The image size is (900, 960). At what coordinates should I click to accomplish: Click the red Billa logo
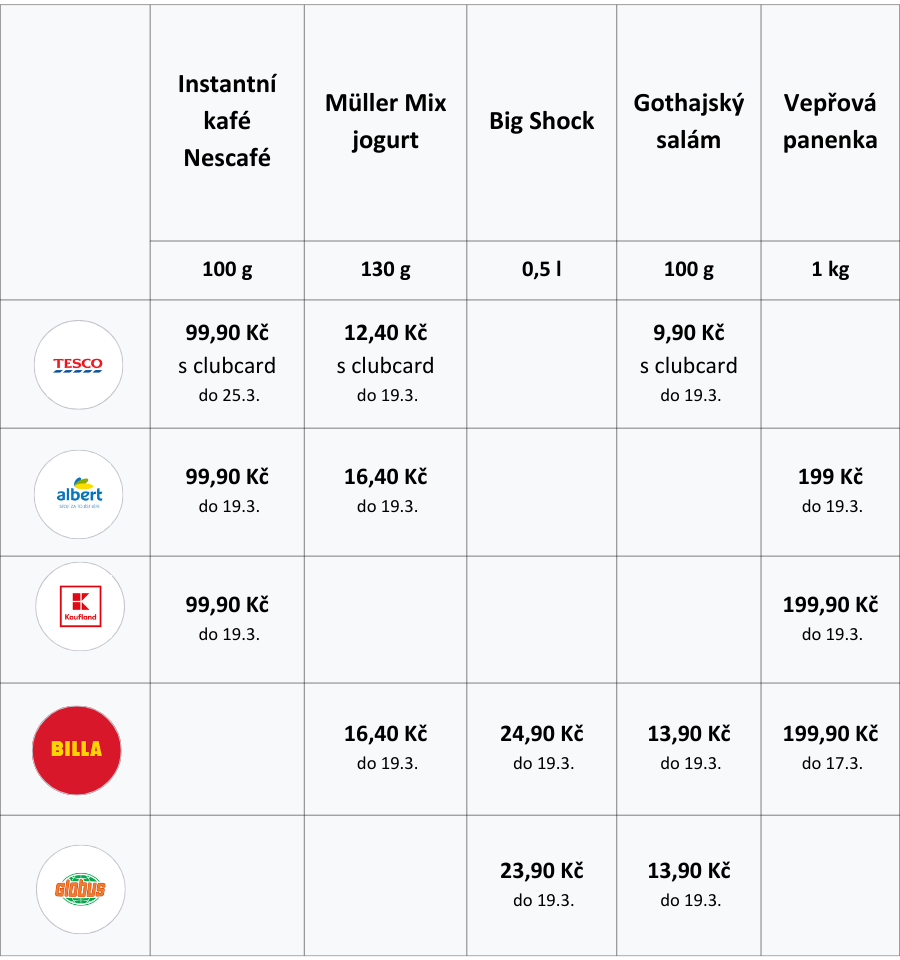tap(77, 751)
